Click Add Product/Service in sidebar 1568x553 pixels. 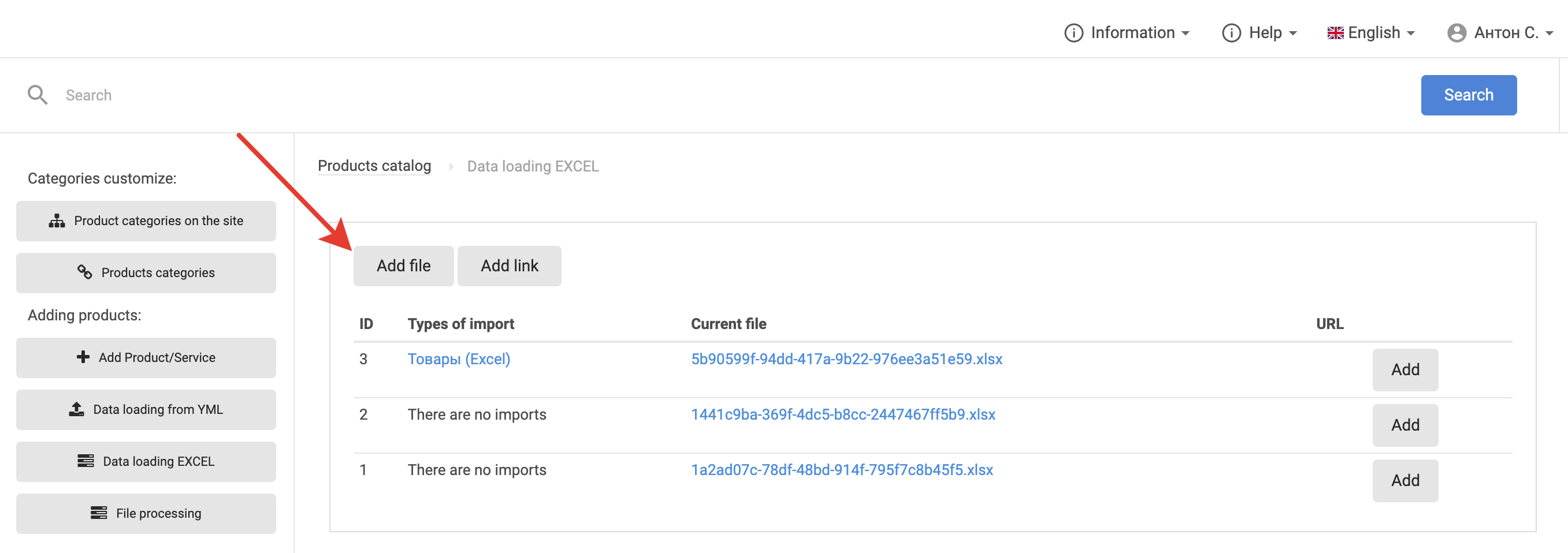tap(146, 358)
